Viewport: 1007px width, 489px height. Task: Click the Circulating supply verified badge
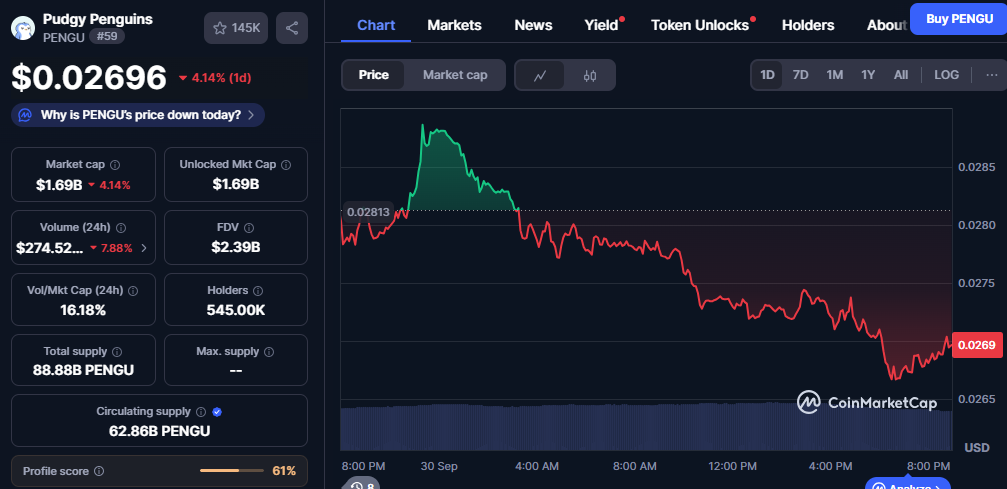[x=217, y=412]
